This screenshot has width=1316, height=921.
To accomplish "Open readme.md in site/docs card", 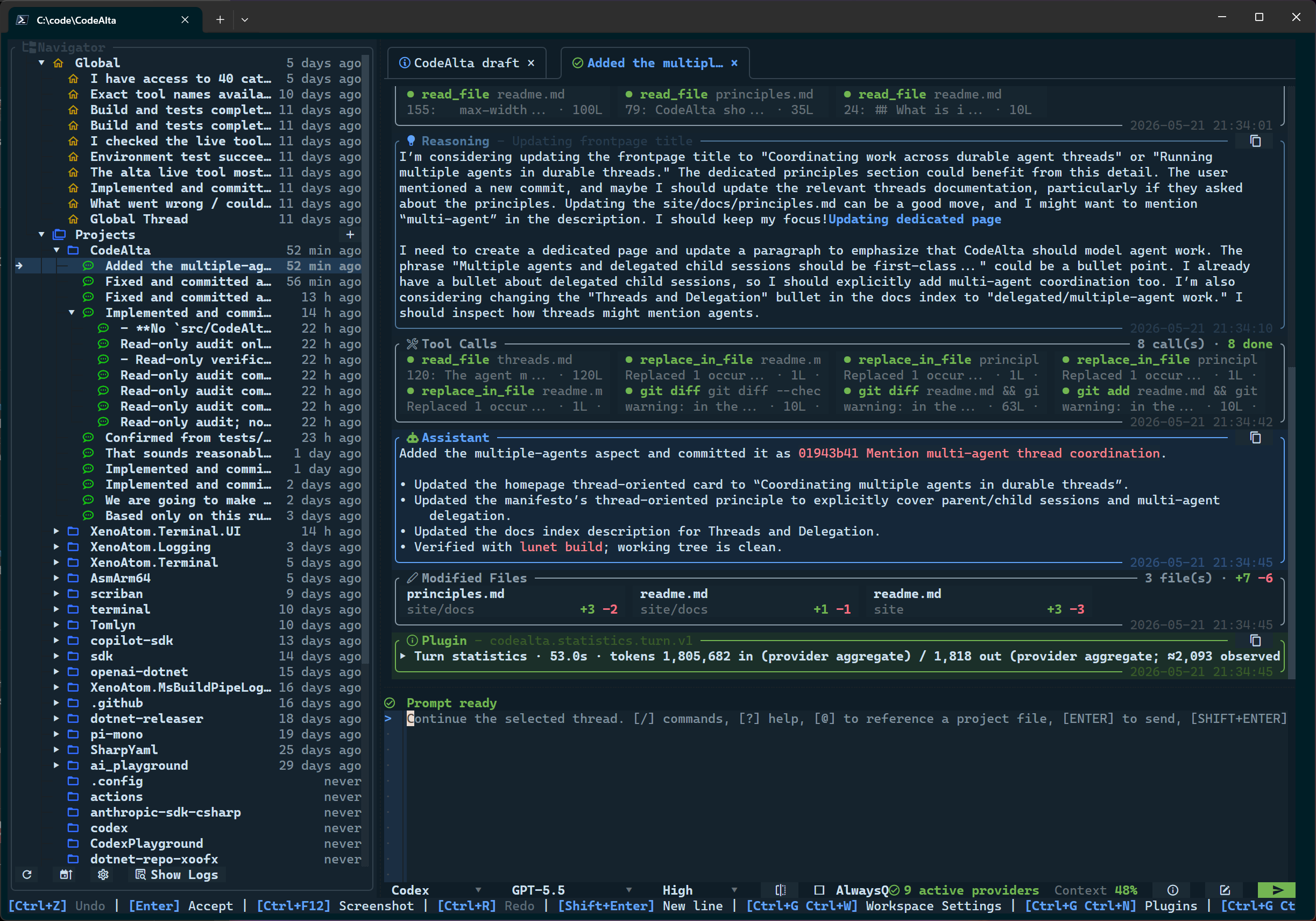I will pos(745,602).
